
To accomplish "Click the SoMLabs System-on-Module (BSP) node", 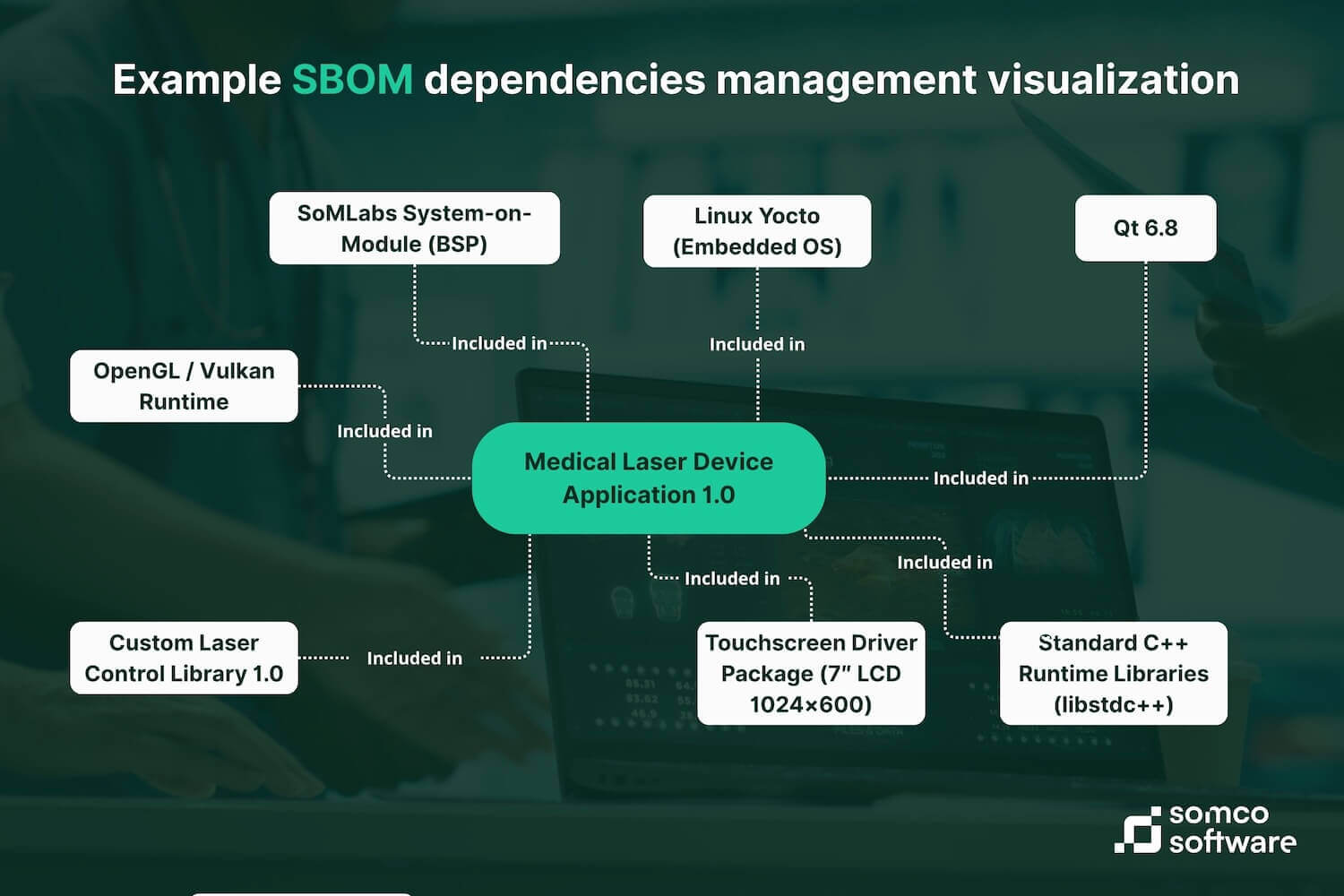I will point(414,227).
